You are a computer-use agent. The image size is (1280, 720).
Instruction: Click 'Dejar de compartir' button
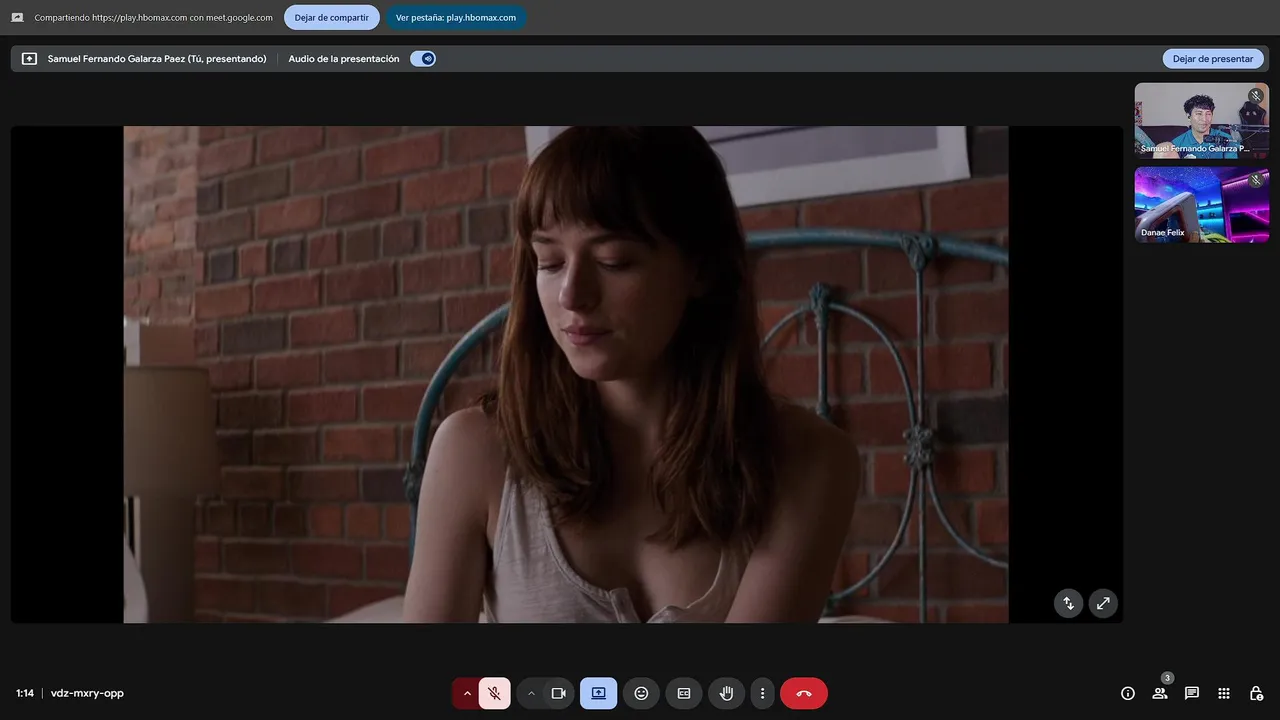pyautogui.click(x=331, y=17)
